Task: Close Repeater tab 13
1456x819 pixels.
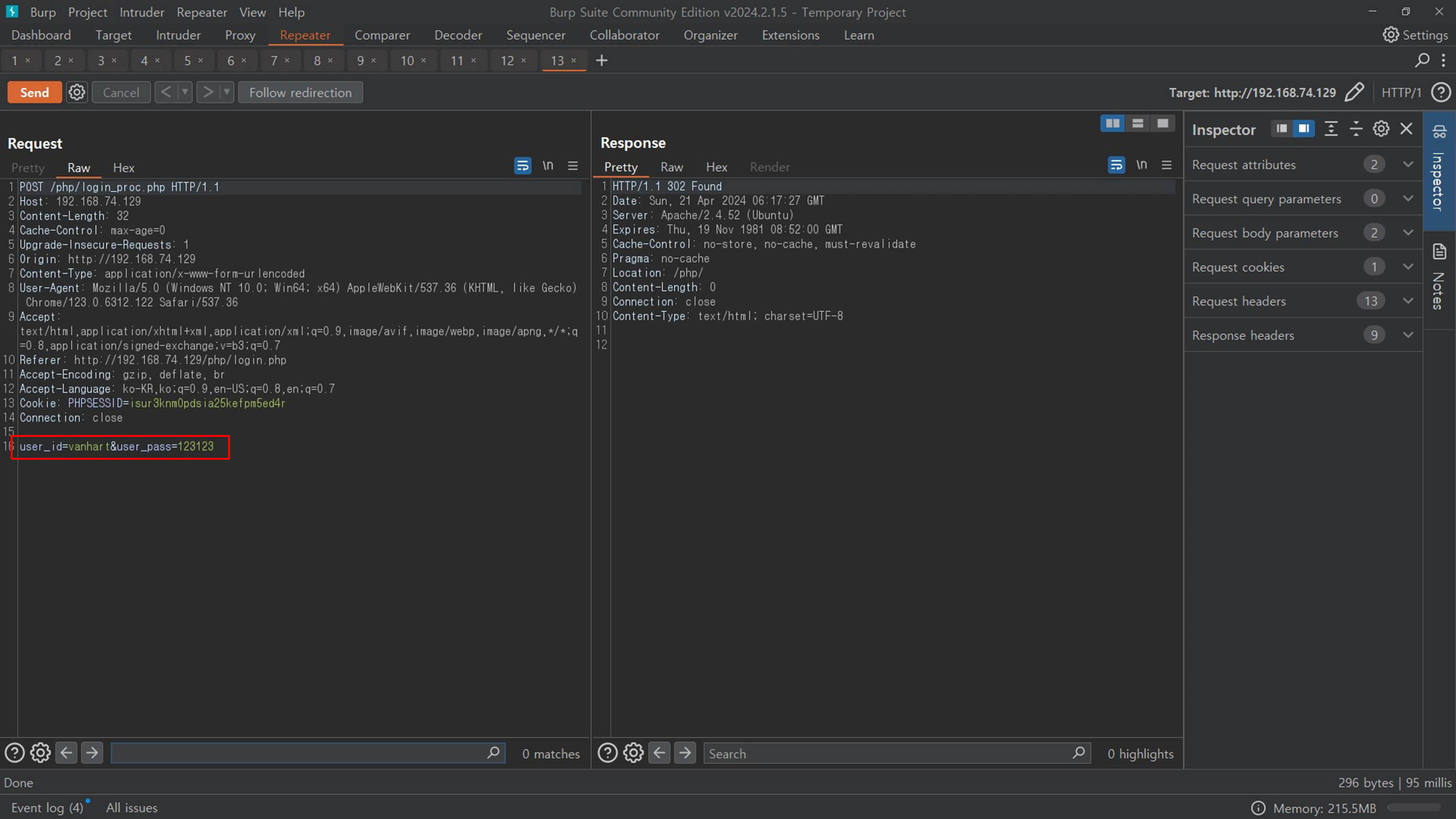Action: [574, 60]
